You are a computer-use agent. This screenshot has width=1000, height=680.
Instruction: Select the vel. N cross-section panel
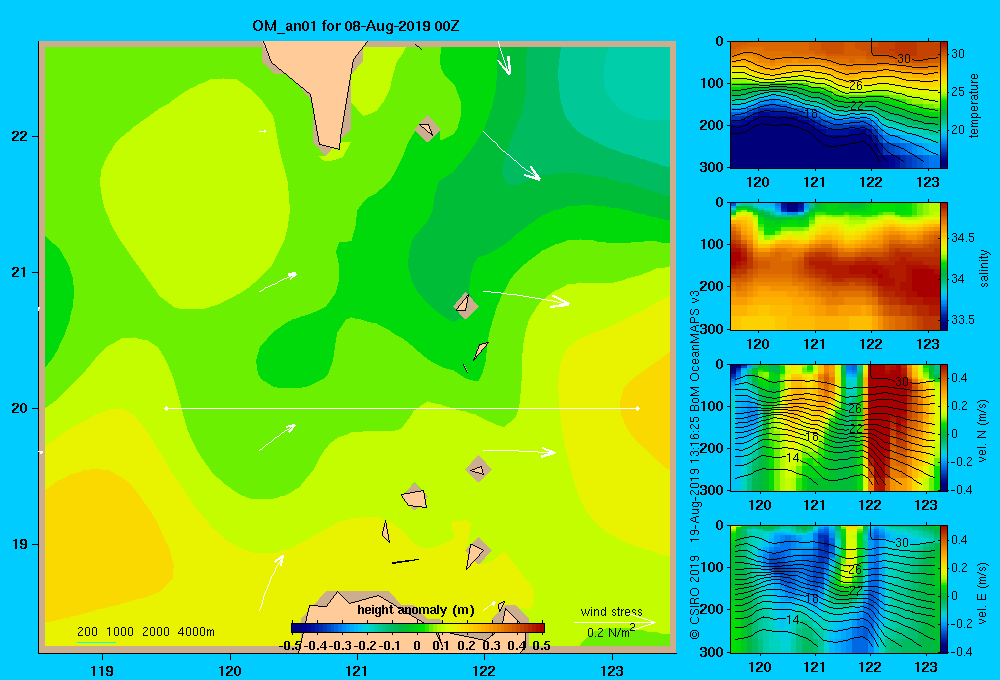pos(834,427)
